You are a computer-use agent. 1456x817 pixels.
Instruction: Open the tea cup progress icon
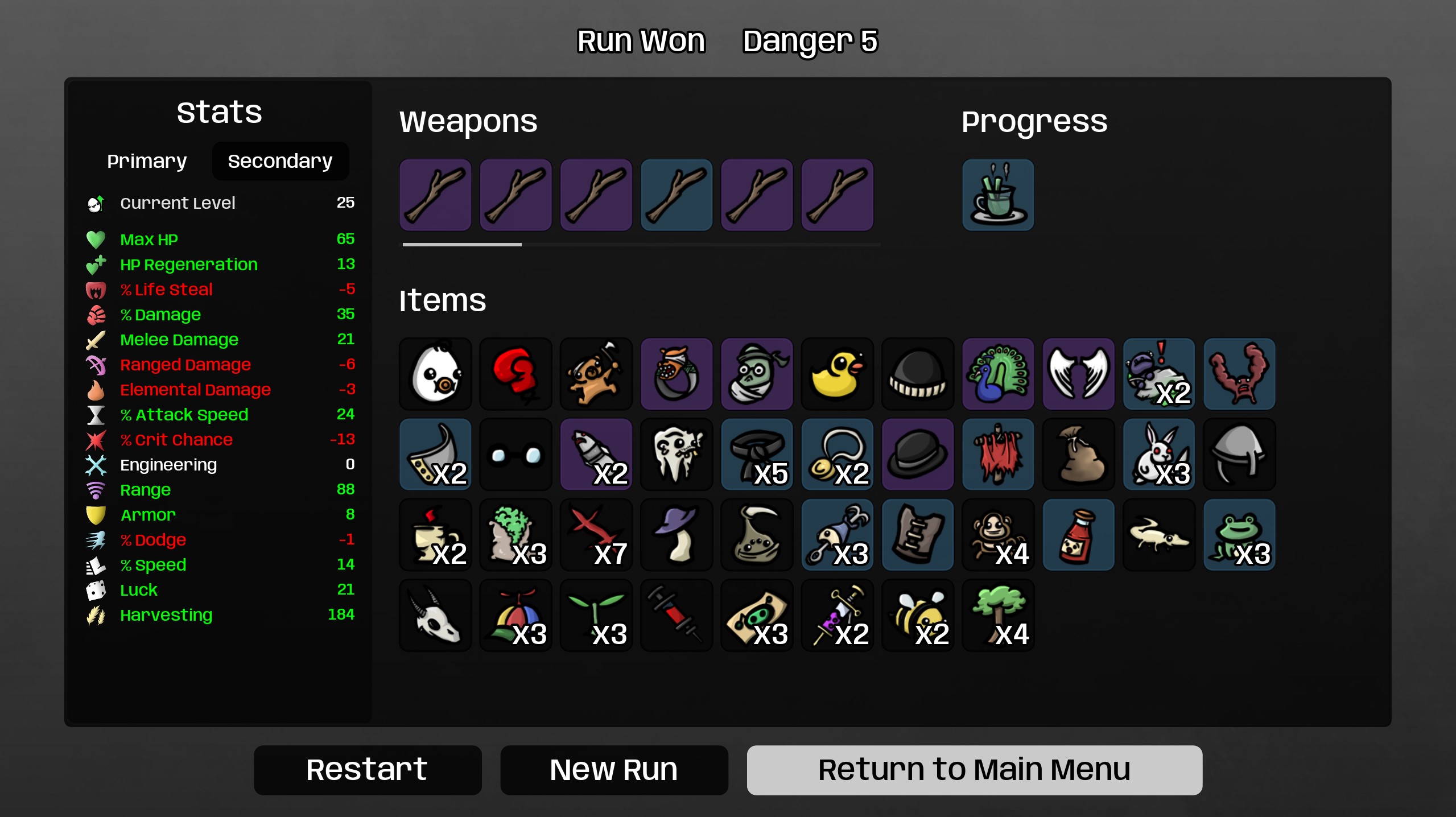point(998,195)
